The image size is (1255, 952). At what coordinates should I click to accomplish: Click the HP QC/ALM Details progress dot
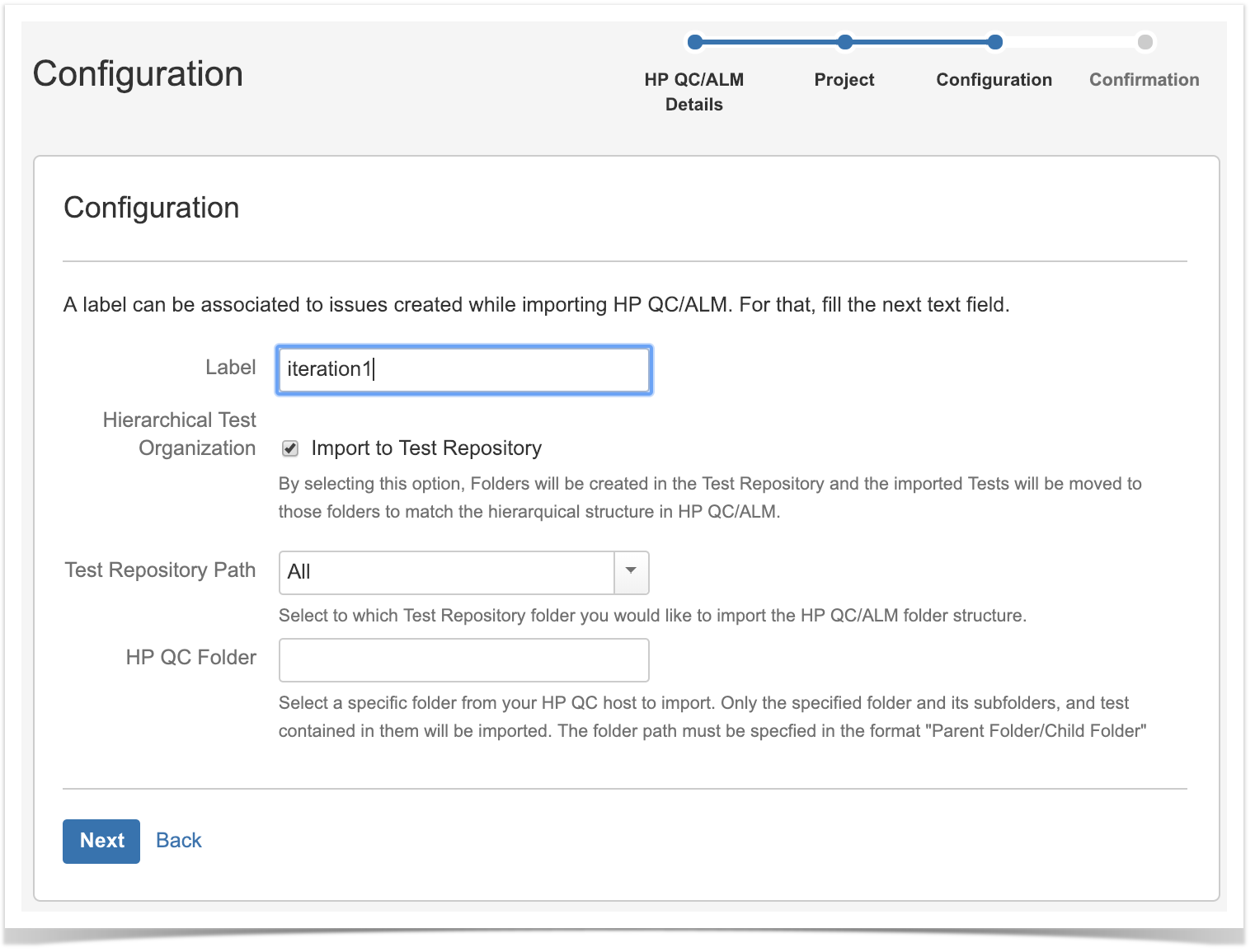[x=695, y=42]
